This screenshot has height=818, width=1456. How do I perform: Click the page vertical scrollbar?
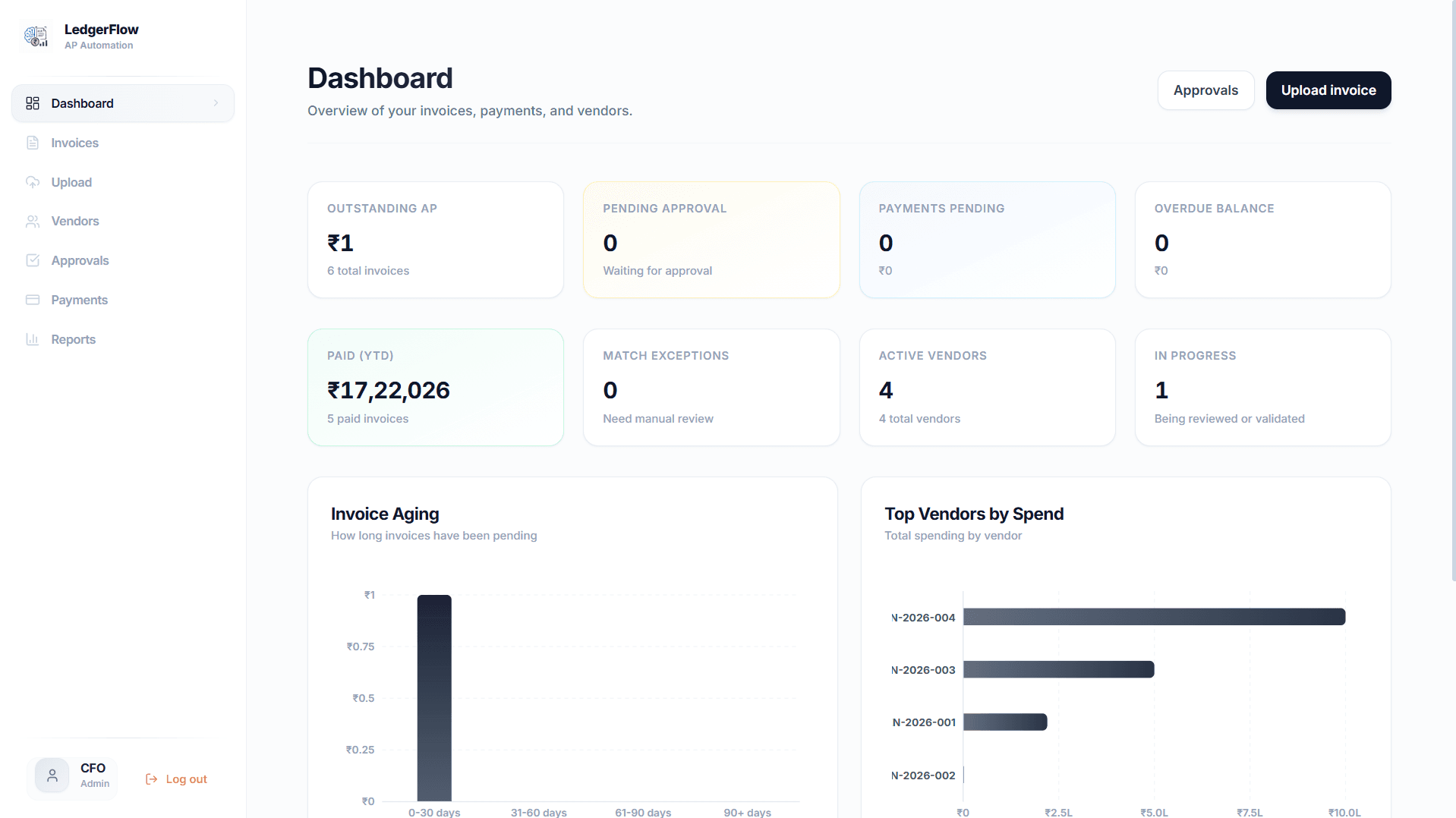[1452, 292]
